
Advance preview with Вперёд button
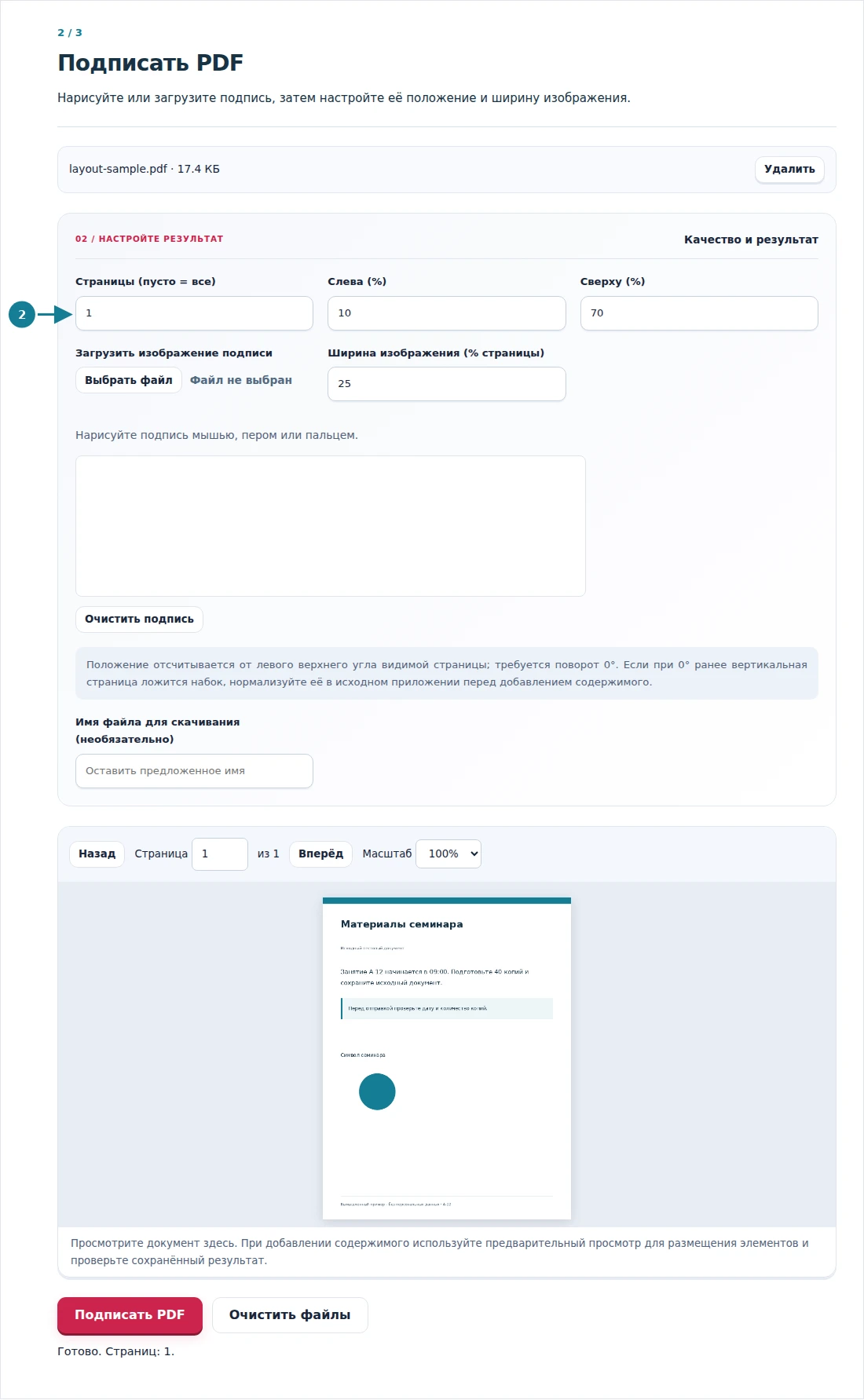tap(320, 854)
